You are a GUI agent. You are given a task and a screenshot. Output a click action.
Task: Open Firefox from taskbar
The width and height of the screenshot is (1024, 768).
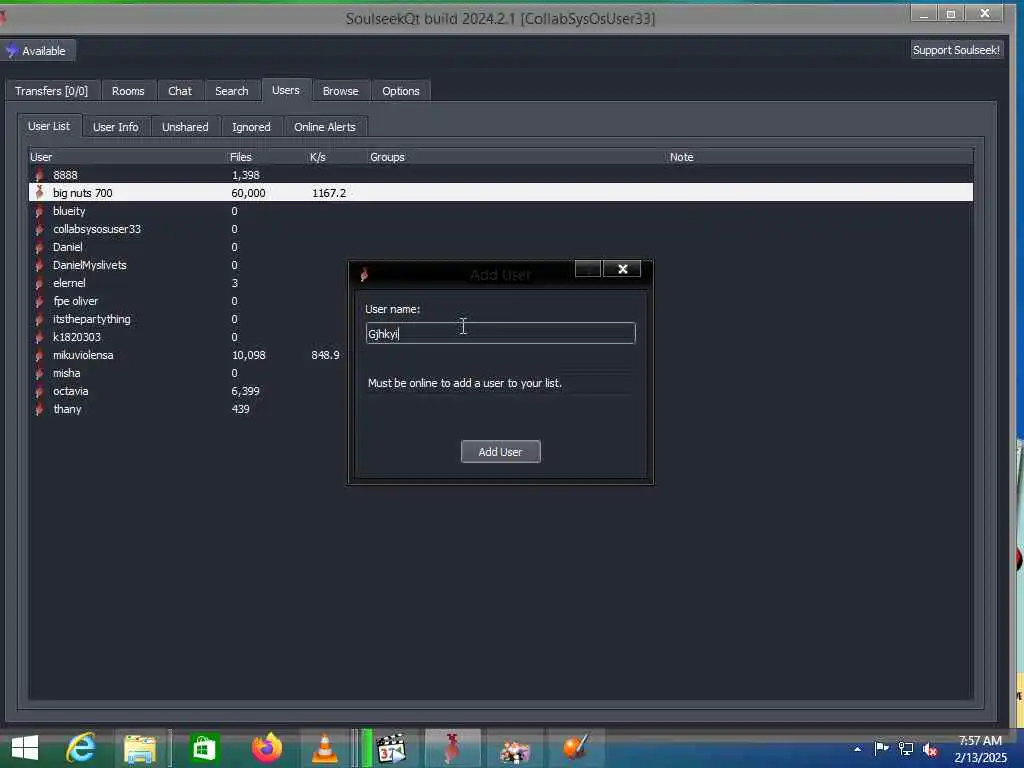point(266,748)
